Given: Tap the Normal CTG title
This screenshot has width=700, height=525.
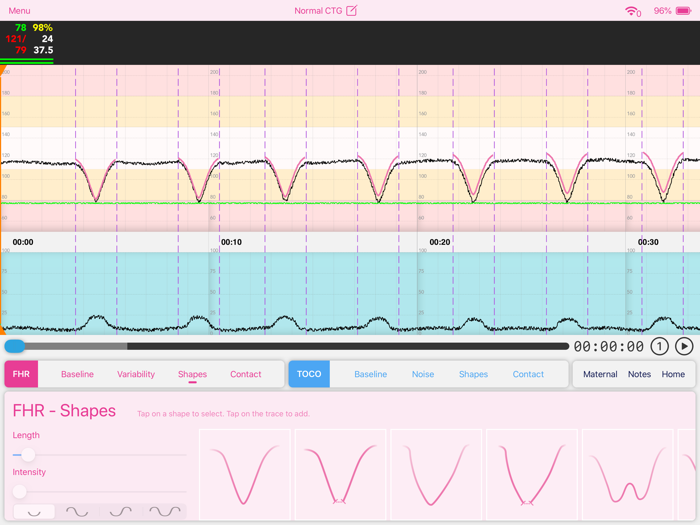Looking at the screenshot, I should pos(318,10).
